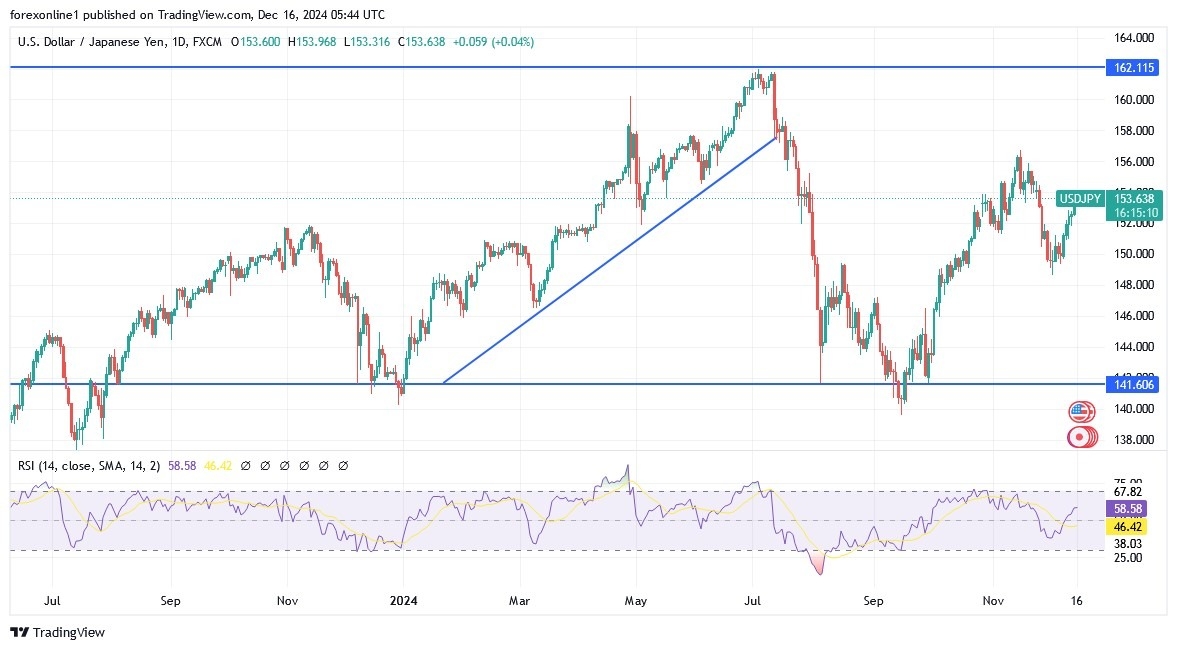Click the USDJPY symbol price tag

[x=1079, y=199]
